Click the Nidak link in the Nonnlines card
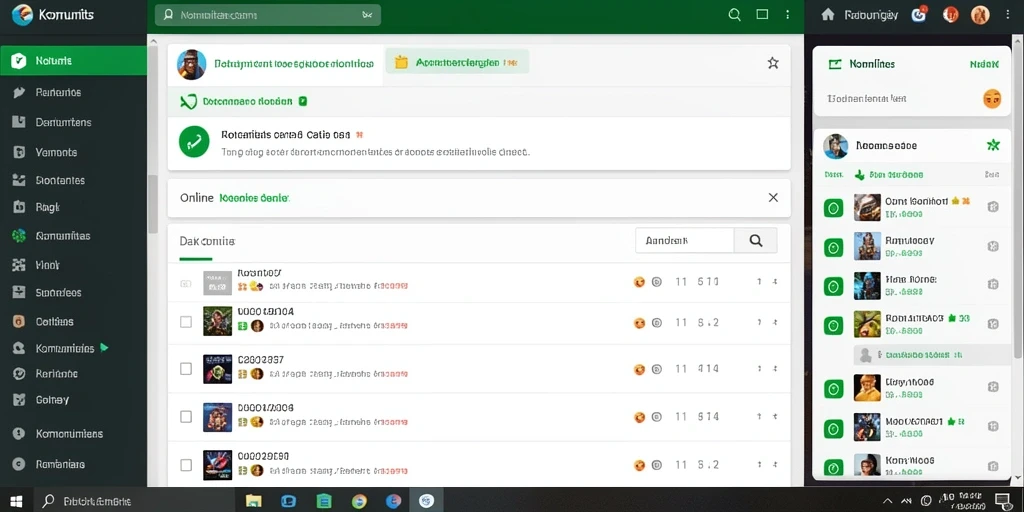Viewport: 1024px width, 512px height. click(984, 64)
